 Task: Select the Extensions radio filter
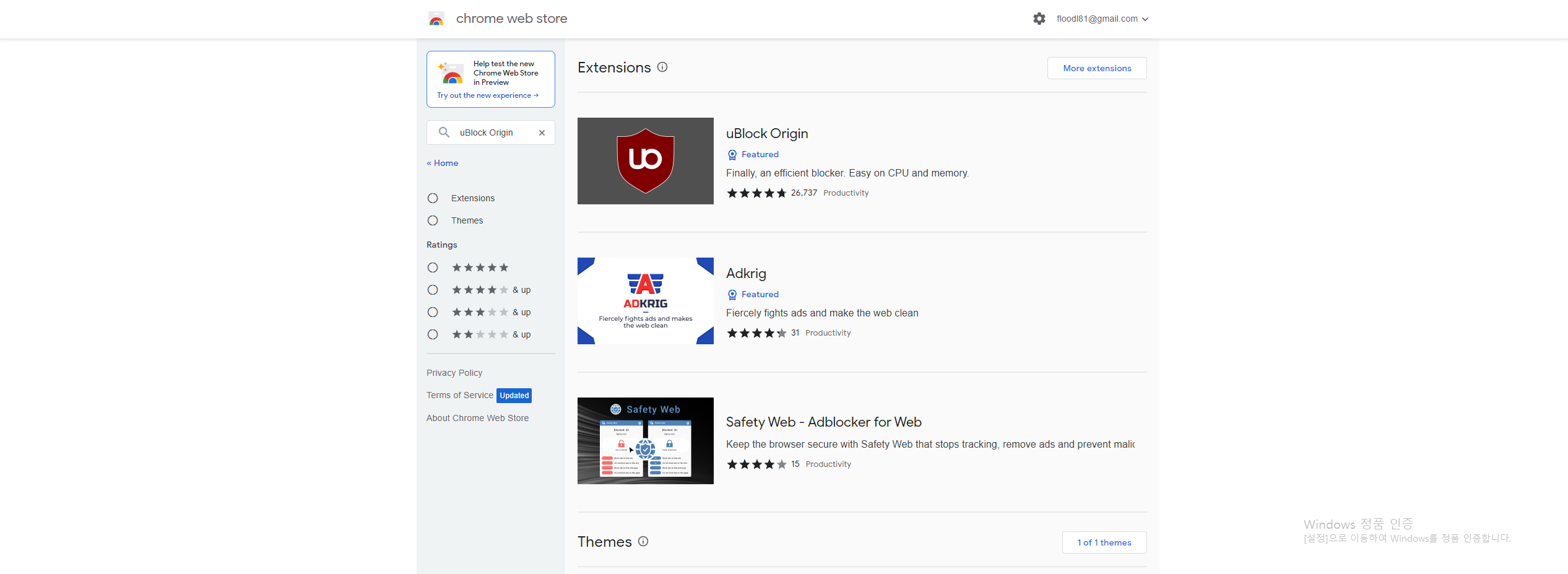(433, 198)
